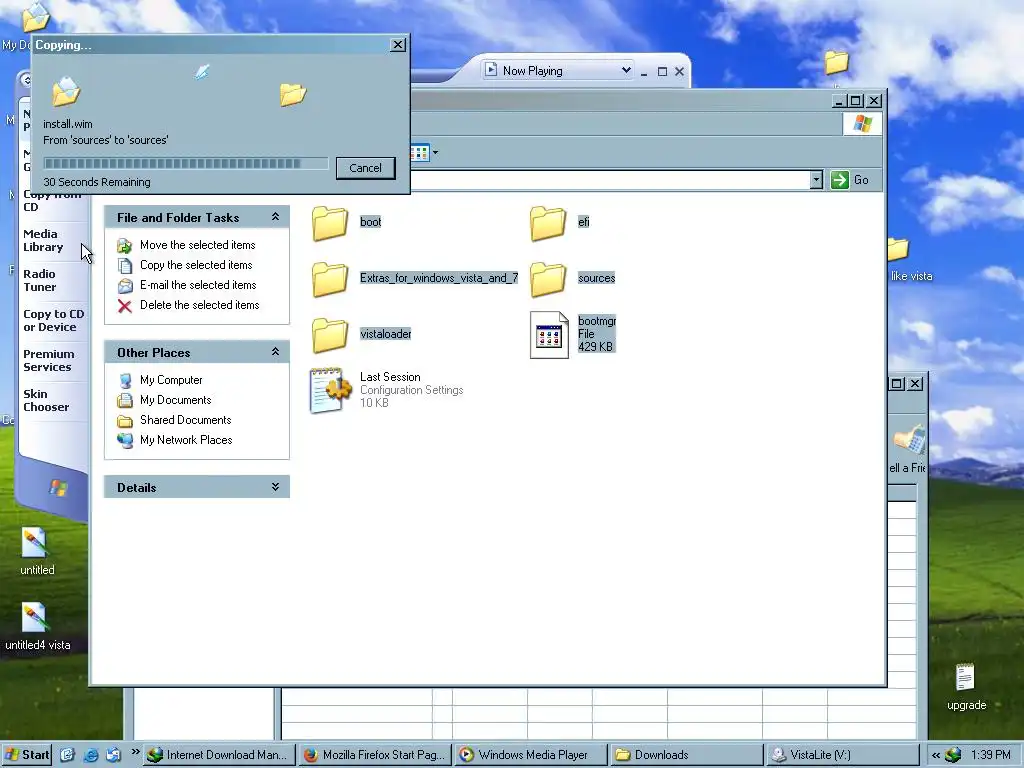Switch to Downloads taskbar button
The image size is (1024, 768).
tap(687, 755)
